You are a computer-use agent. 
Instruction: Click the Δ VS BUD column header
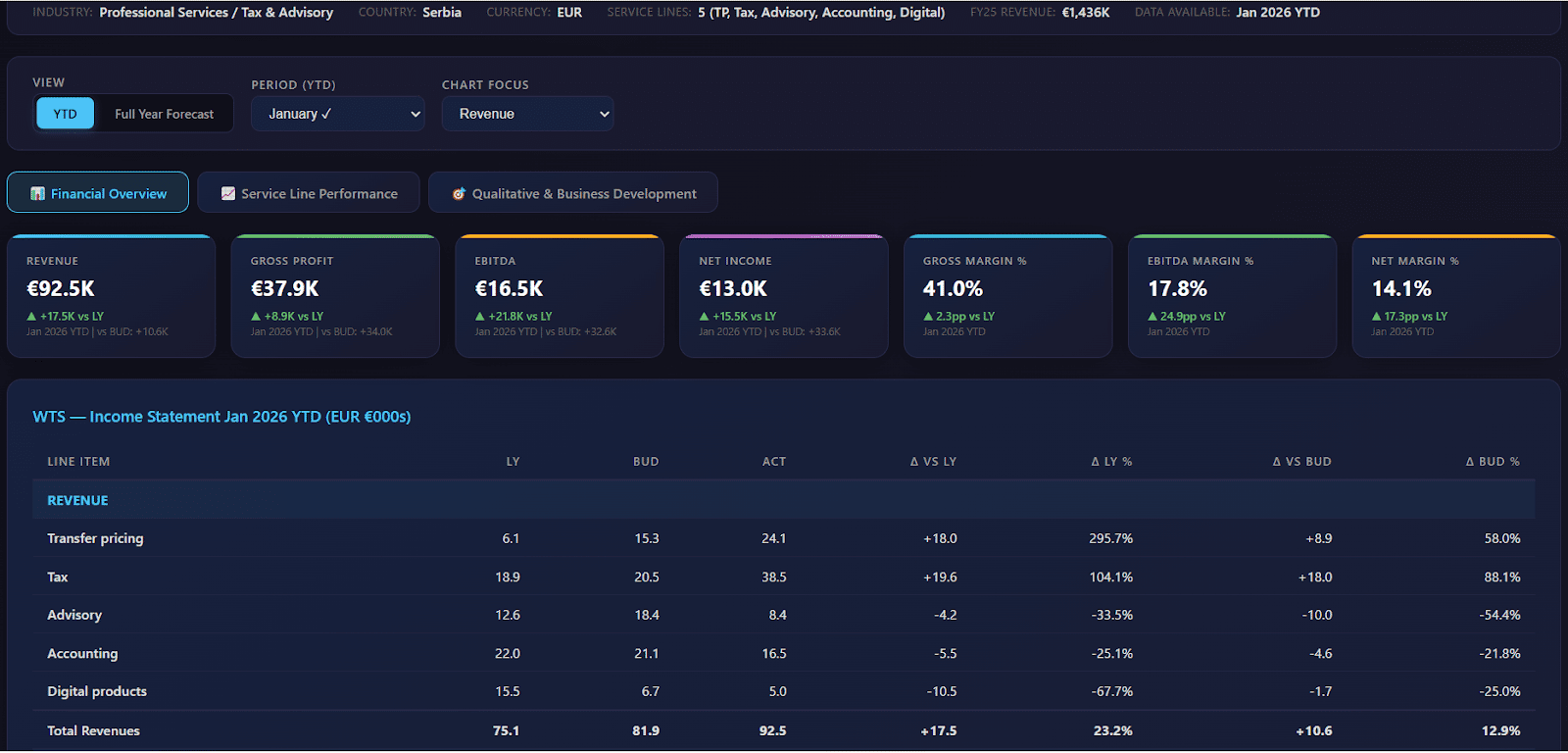[x=1301, y=462]
